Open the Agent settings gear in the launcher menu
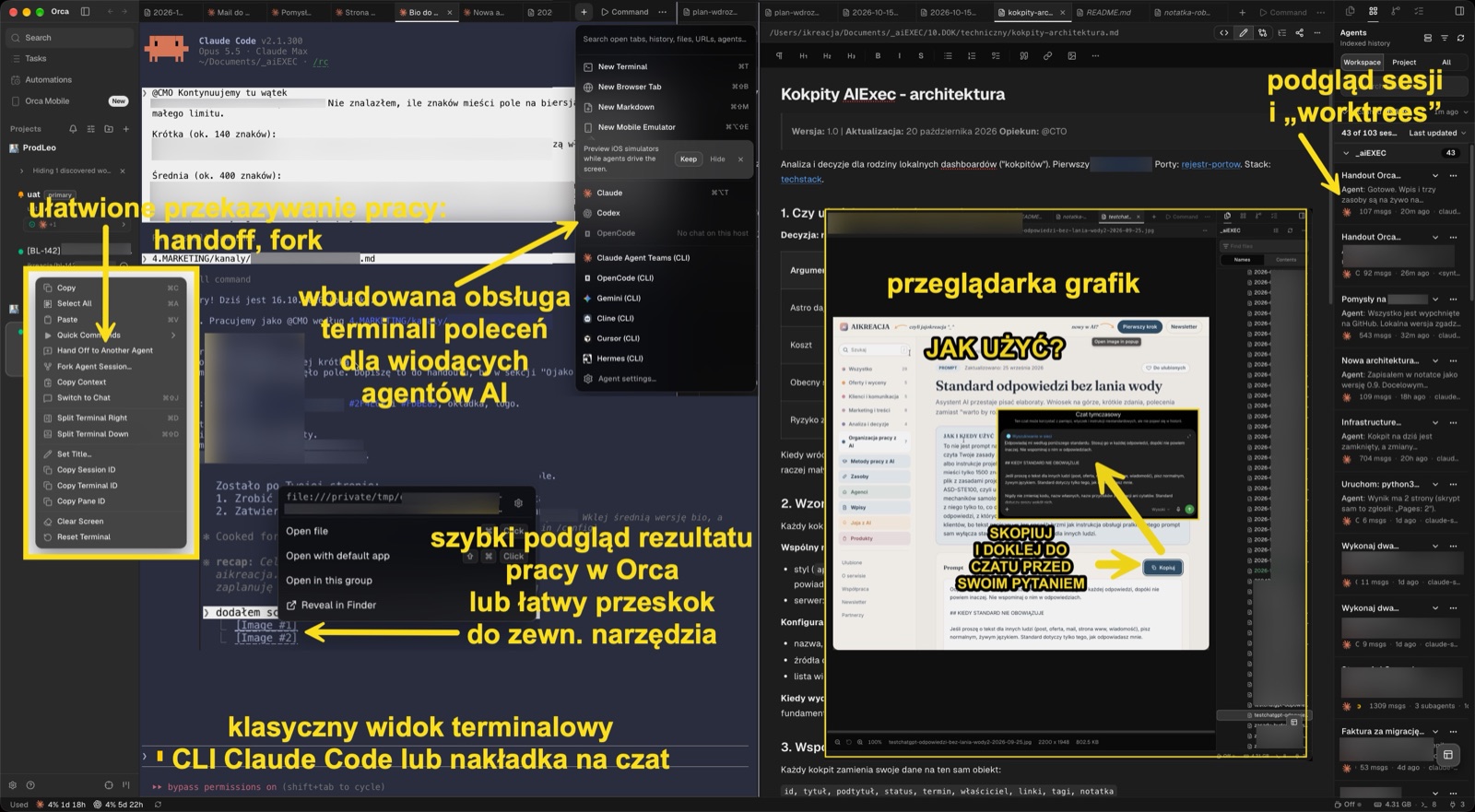Viewport: 1475px width, 812px height. 588,379
